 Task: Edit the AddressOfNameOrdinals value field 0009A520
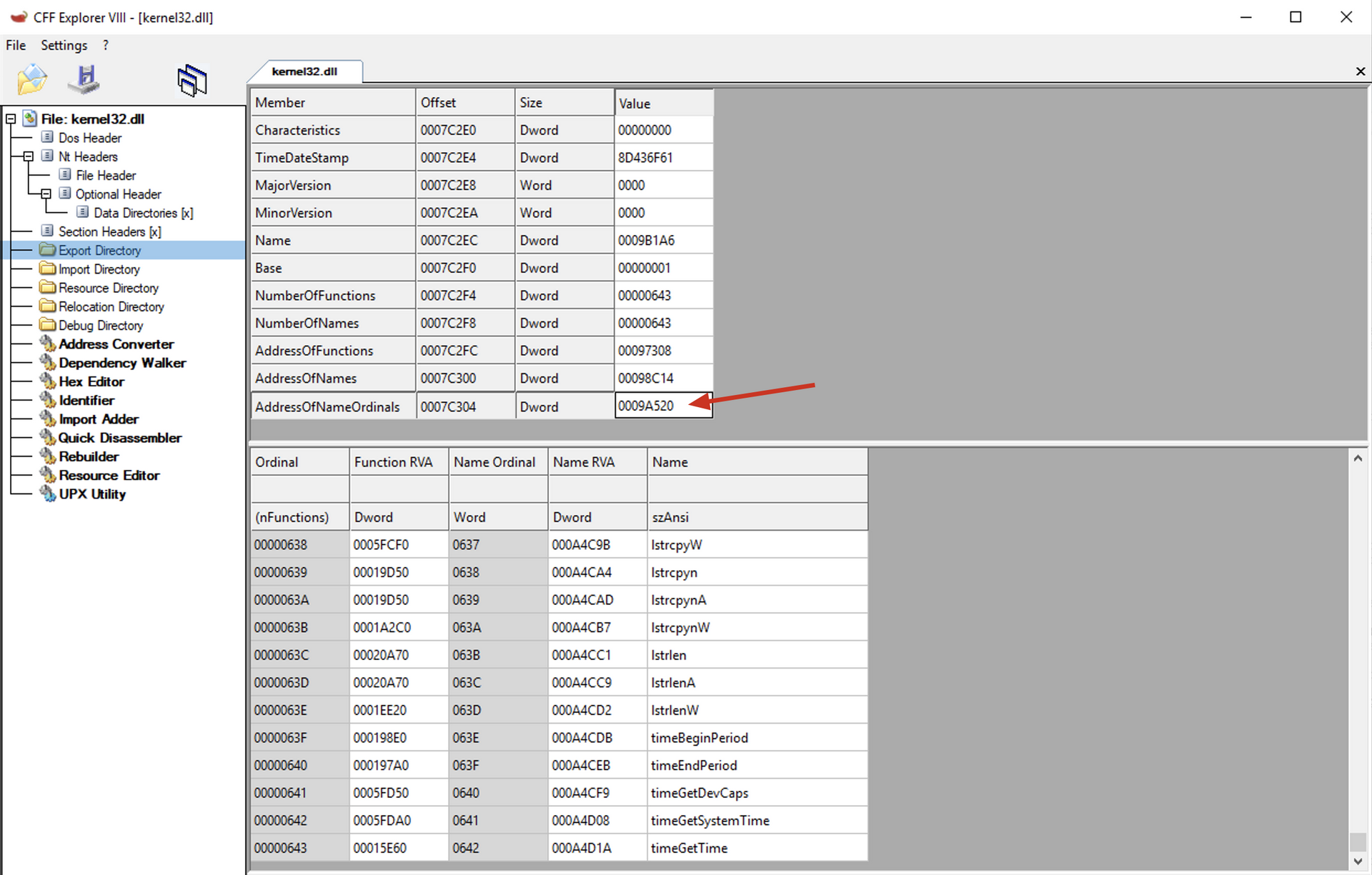tap(663, 406)
